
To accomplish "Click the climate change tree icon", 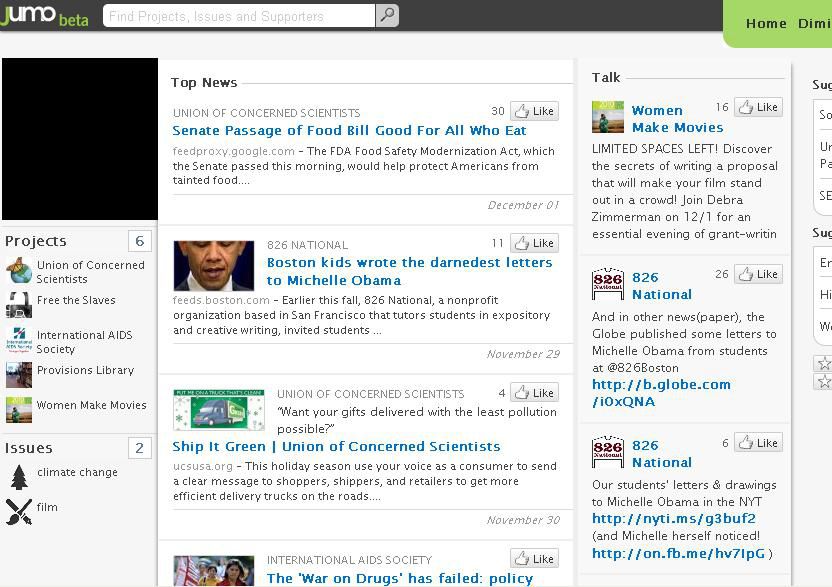I will (19, 477).
